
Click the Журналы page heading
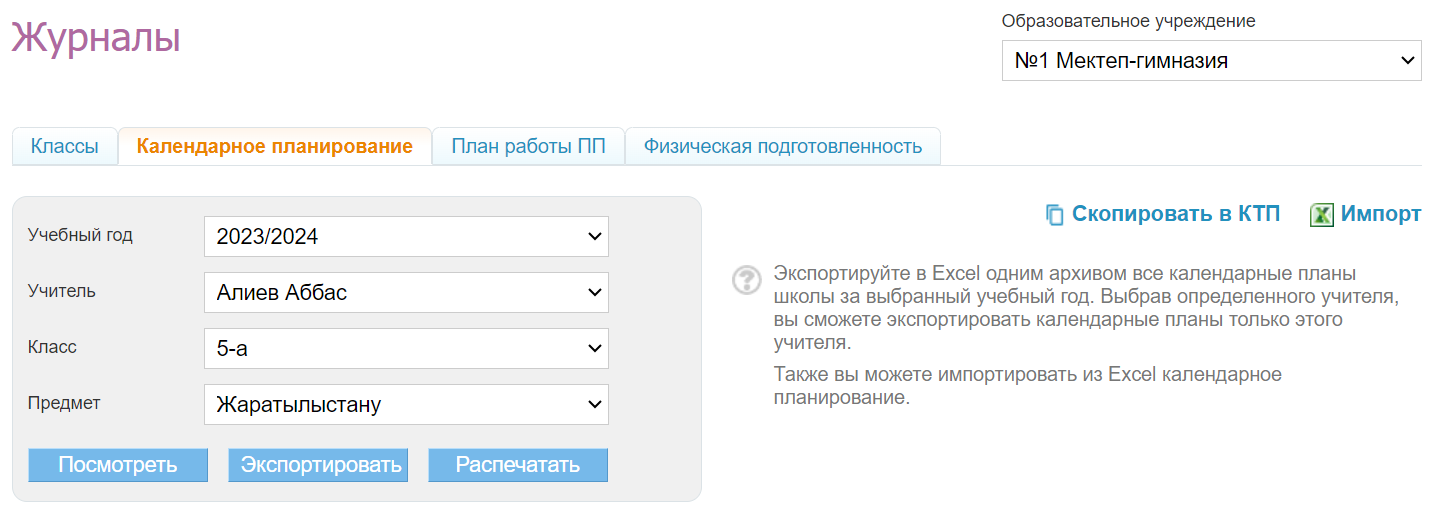click(96, 39)
